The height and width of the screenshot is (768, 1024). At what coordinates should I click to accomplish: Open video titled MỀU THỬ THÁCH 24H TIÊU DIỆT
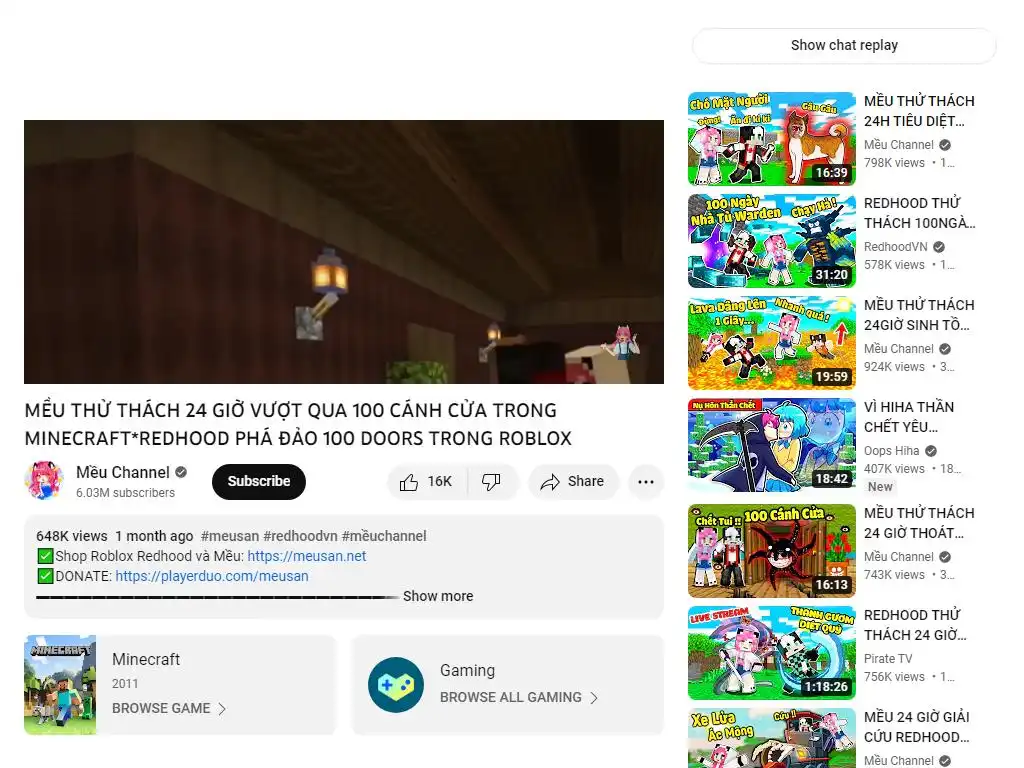(919, 111)
